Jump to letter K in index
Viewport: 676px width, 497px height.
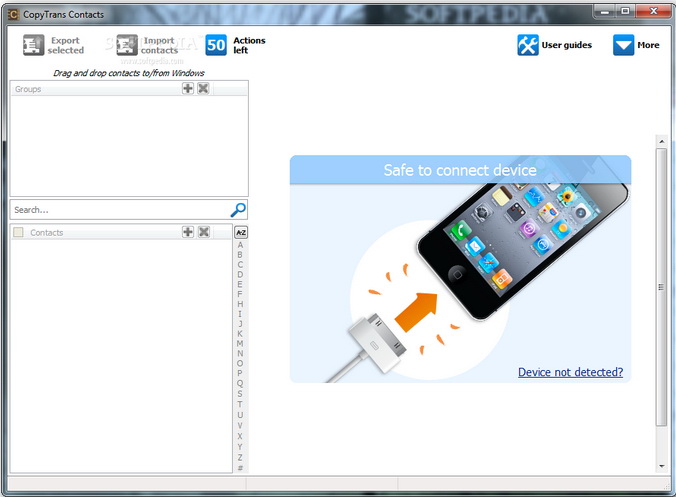pos(240,334)
